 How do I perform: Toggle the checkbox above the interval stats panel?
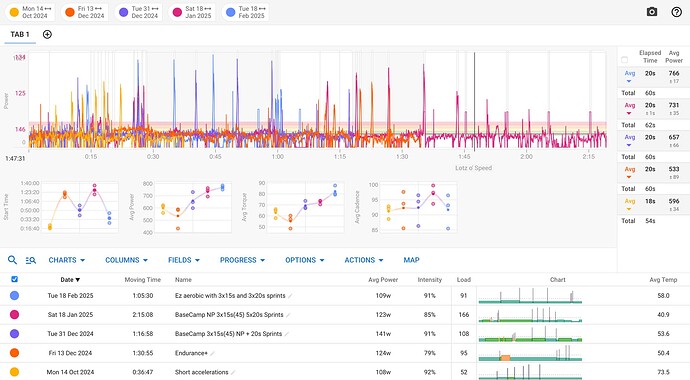[624, 59]
